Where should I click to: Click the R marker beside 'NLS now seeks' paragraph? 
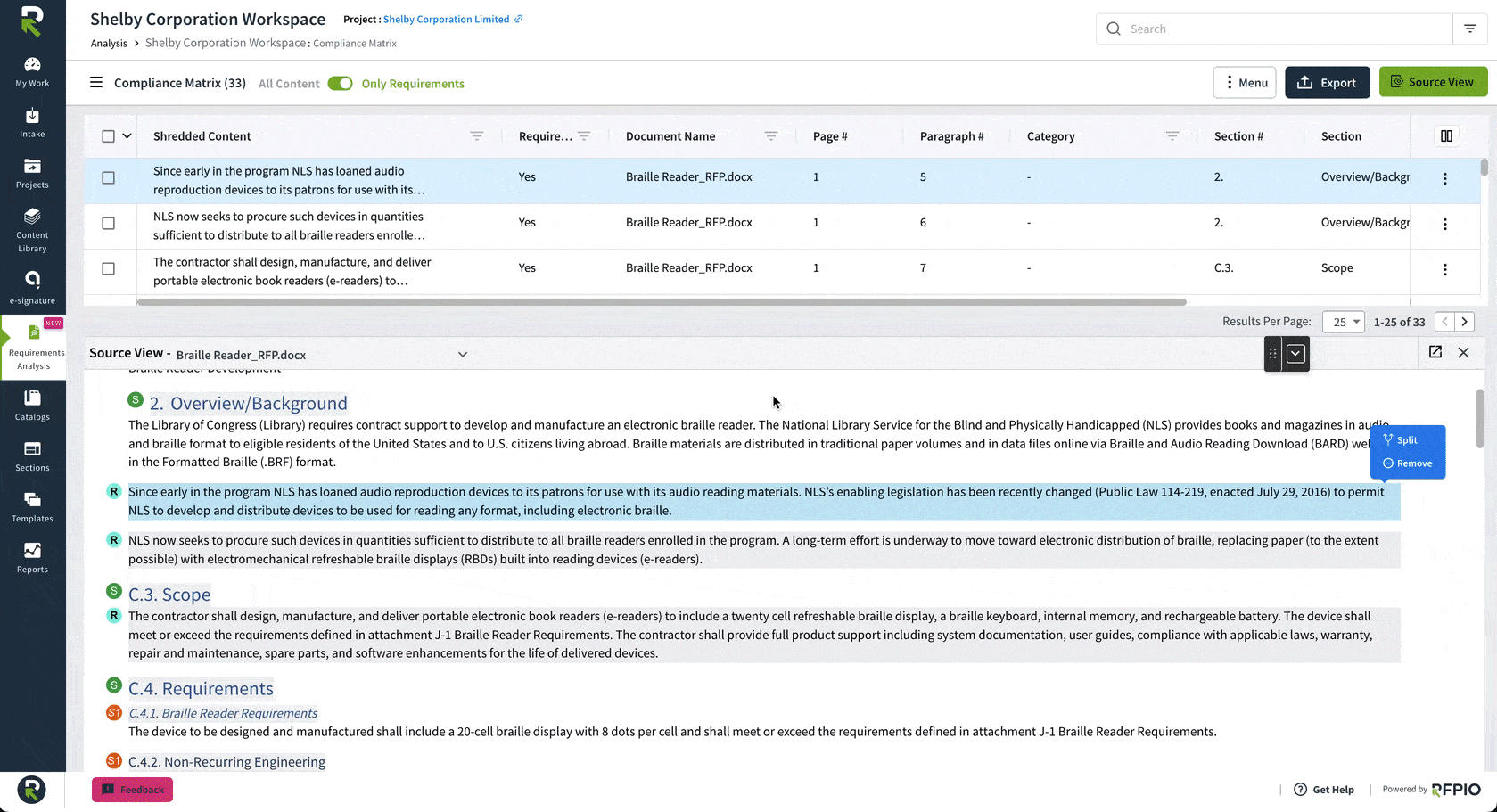coord(114,539)
